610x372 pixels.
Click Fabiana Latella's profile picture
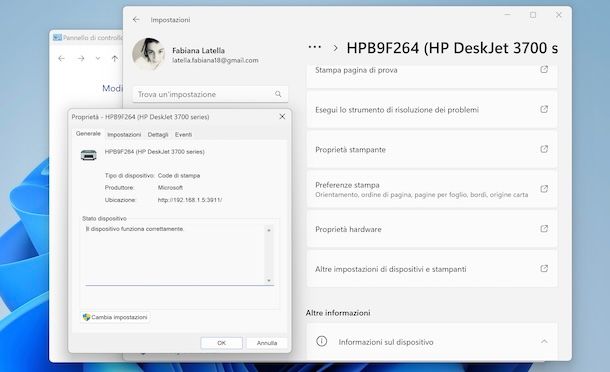[x=148, y=54]
